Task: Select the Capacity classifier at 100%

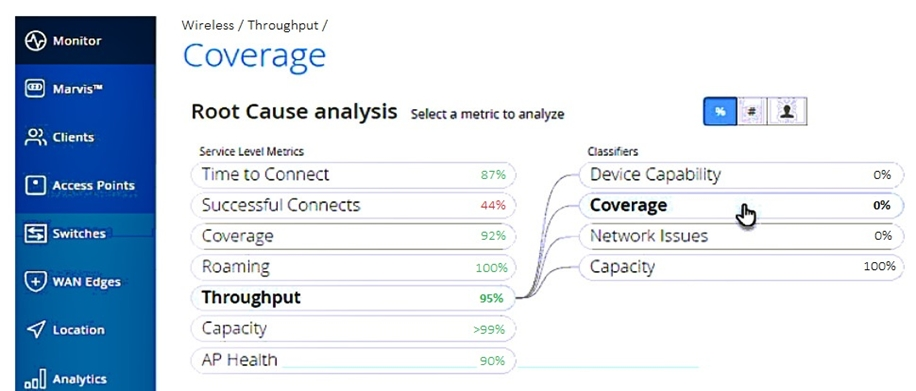Action: [741, 267]
